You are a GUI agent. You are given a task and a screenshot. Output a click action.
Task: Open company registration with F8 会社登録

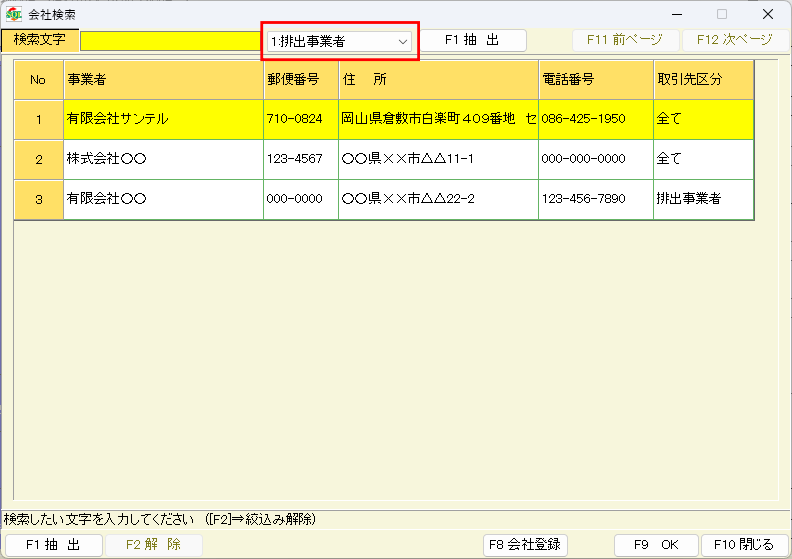click(525, 545)
